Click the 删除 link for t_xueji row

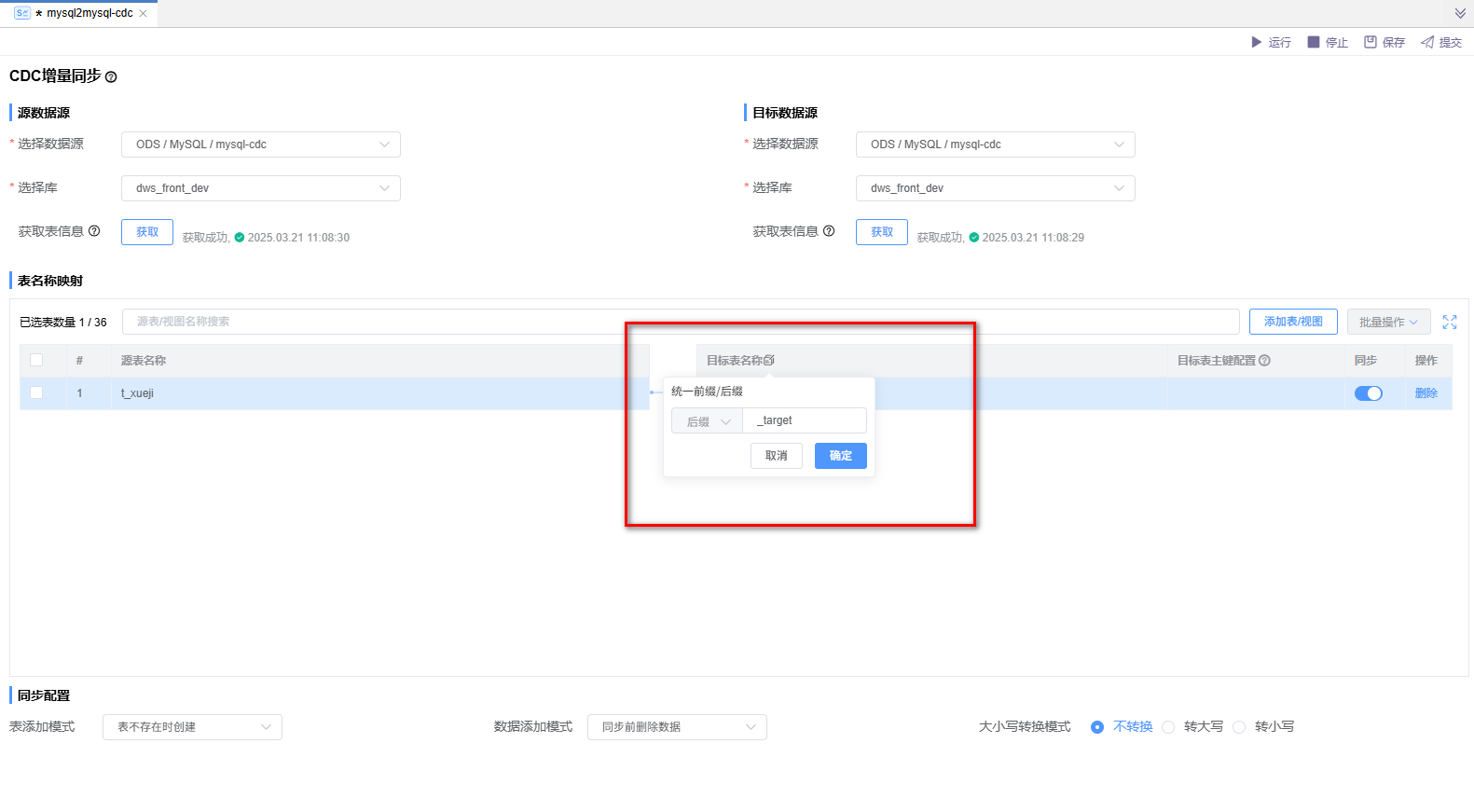1426,393
